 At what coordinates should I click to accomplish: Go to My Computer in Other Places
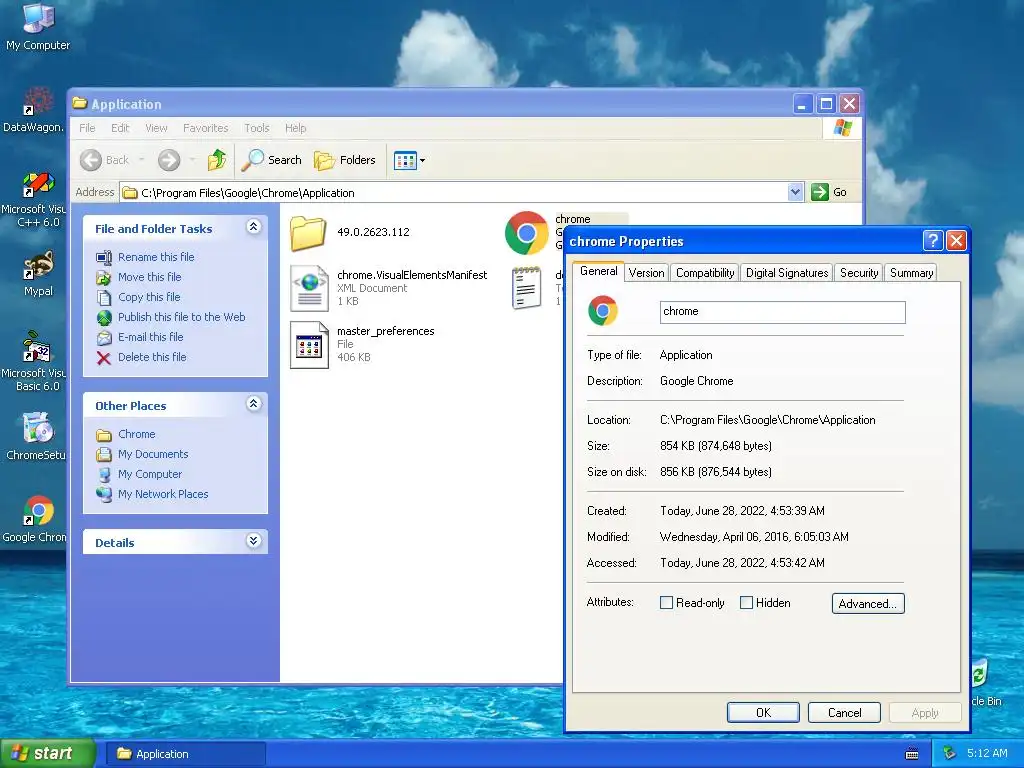tap(150, 474)
